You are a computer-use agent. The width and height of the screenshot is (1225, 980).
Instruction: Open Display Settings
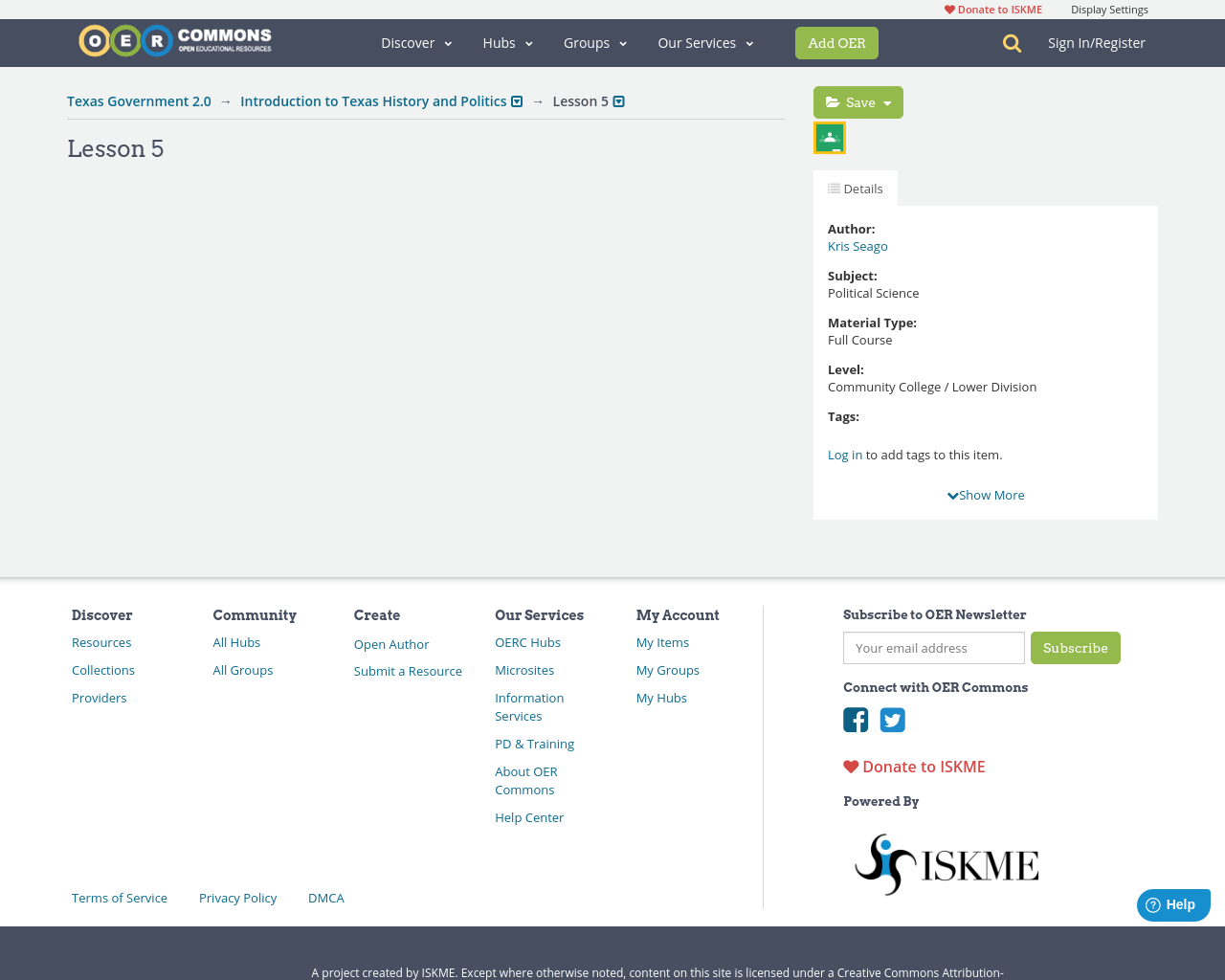point(1109,10)
